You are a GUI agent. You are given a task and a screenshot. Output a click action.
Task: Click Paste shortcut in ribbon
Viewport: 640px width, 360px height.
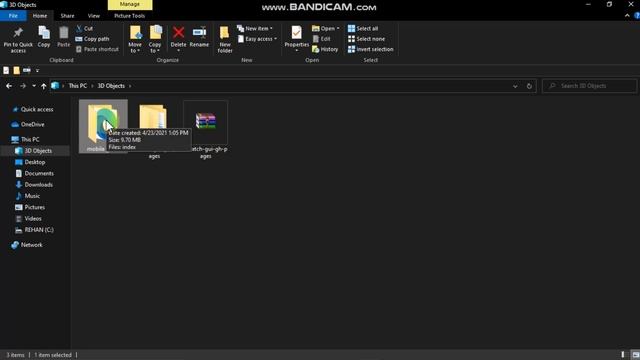pyautogui.click(x=97, y=49)
